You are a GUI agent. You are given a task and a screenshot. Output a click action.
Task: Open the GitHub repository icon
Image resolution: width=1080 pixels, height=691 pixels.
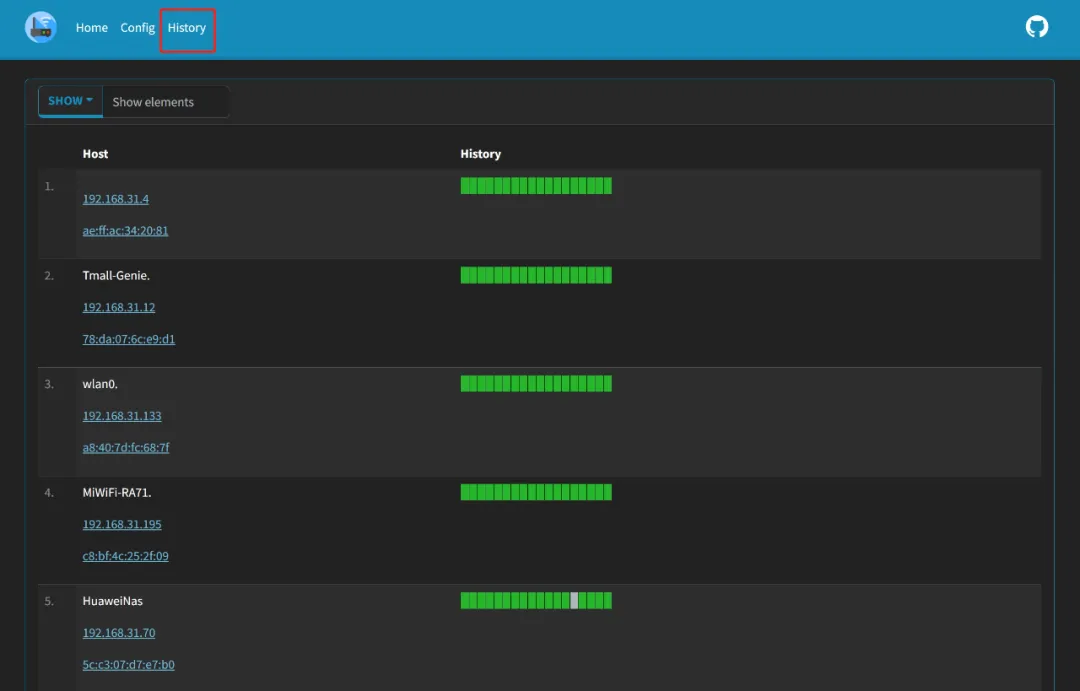(1037, 27)
